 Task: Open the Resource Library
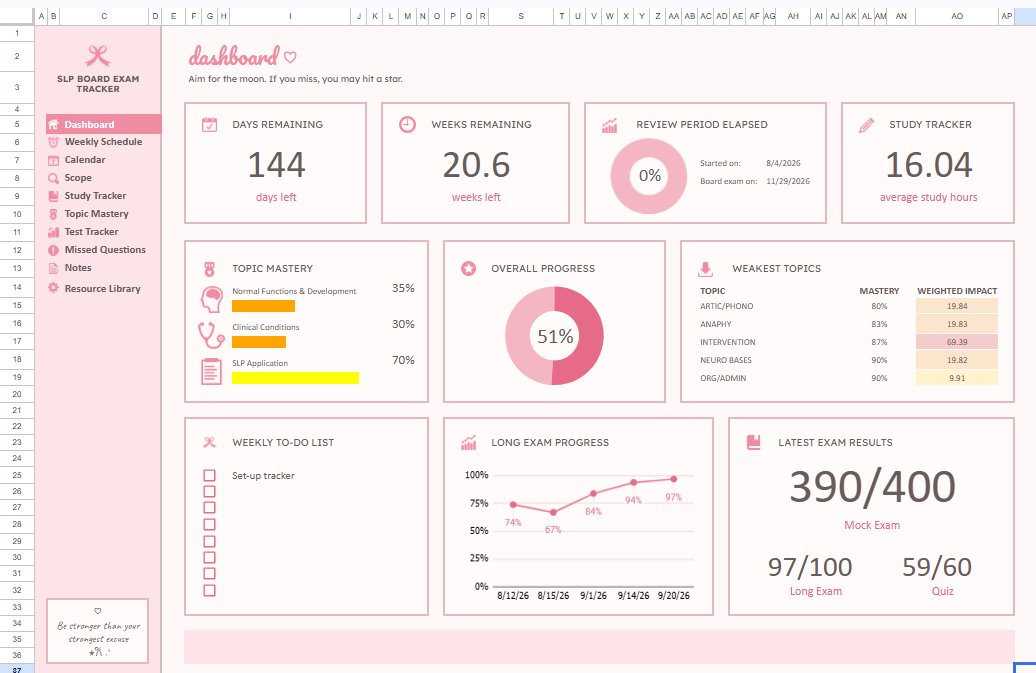click(102, 289)
